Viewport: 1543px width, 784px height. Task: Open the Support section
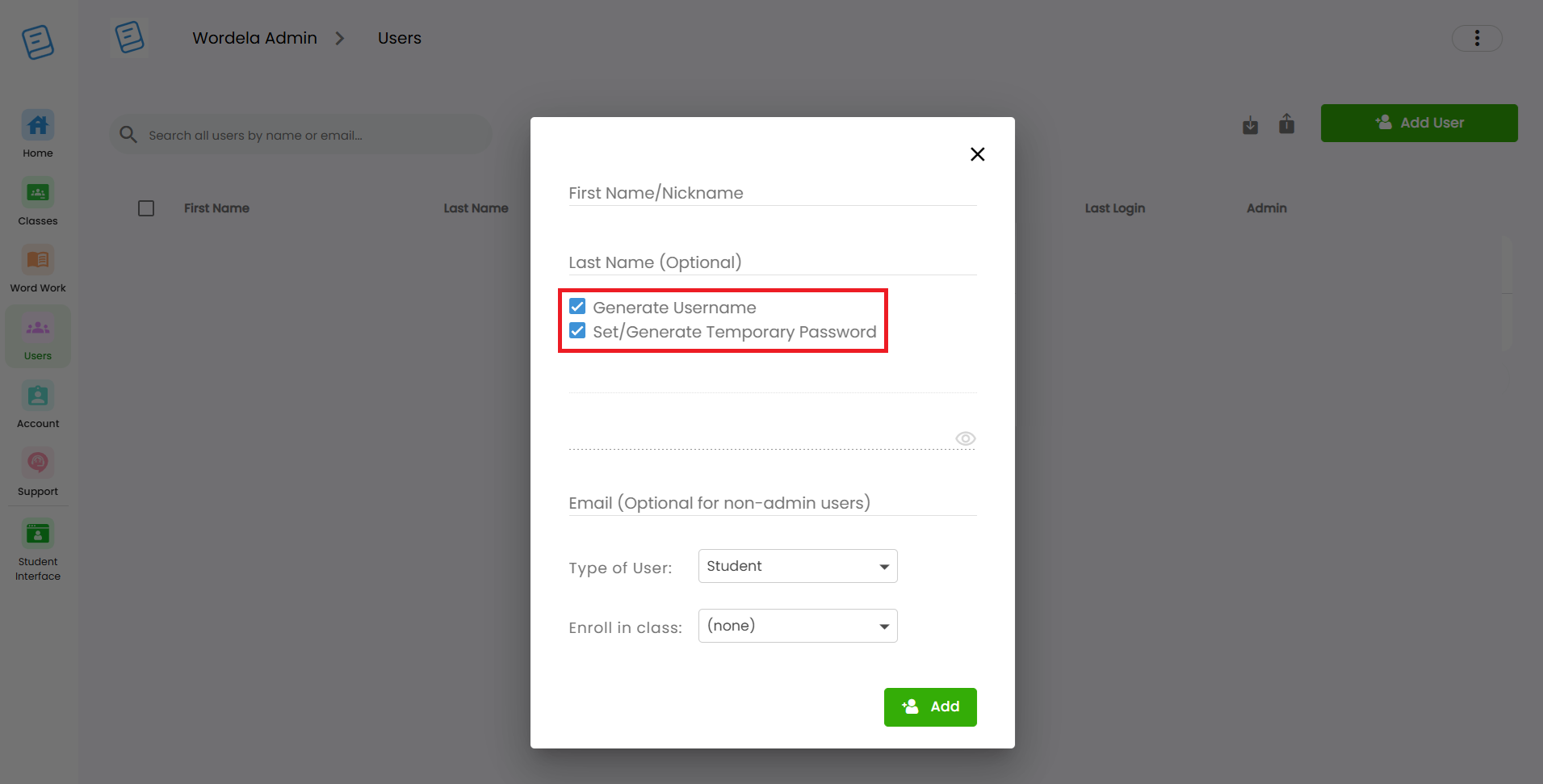(x=38, y=472)
